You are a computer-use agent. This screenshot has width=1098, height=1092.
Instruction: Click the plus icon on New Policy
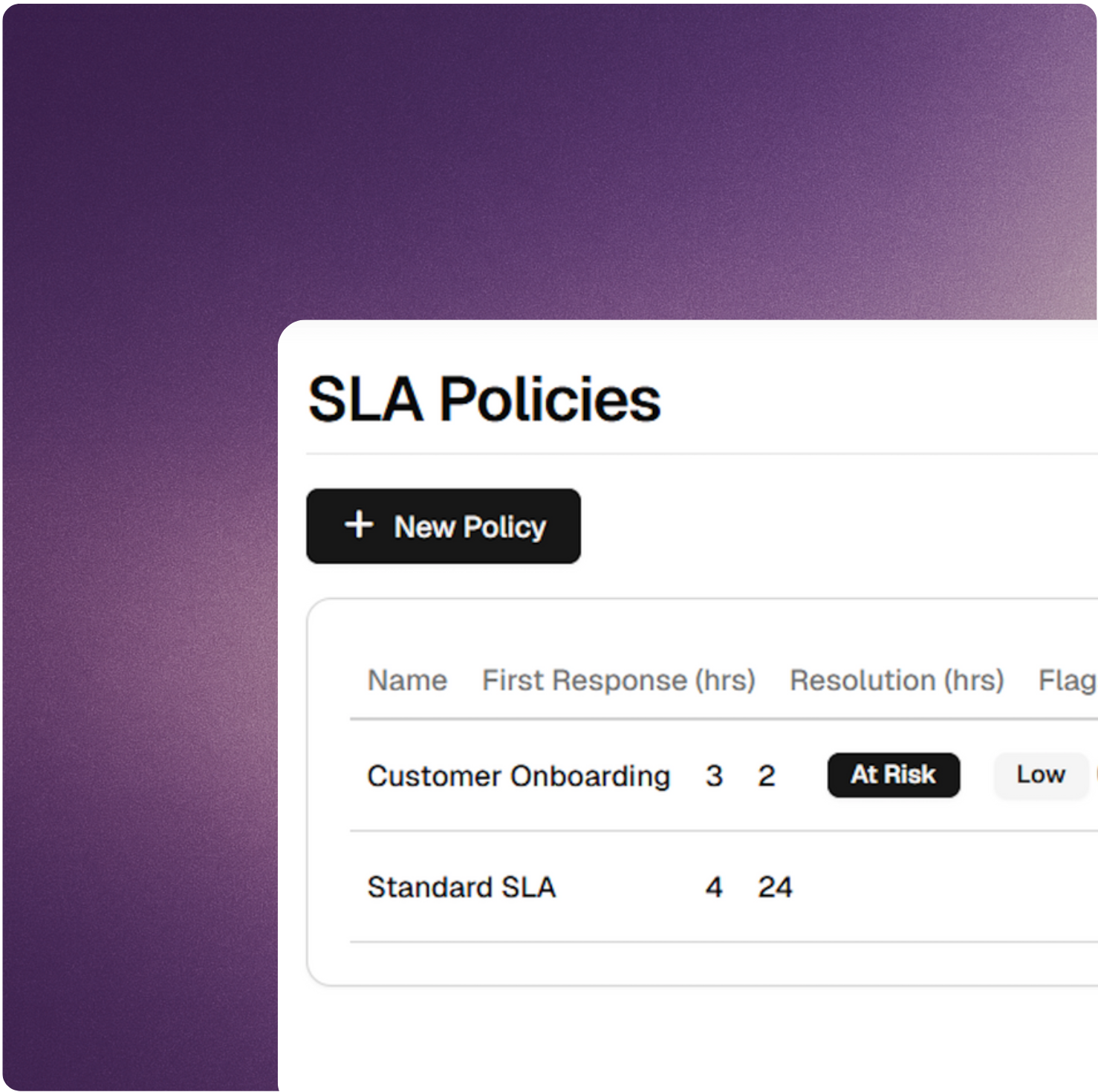coord(360,527)
